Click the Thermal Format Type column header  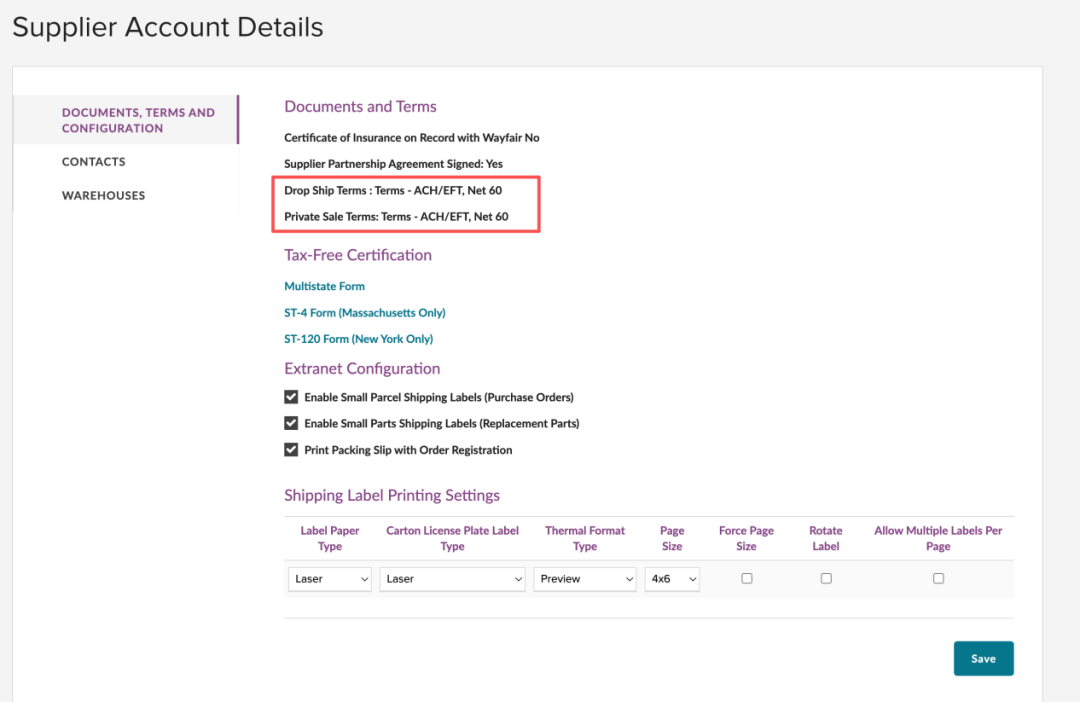(x=585, y=539)
